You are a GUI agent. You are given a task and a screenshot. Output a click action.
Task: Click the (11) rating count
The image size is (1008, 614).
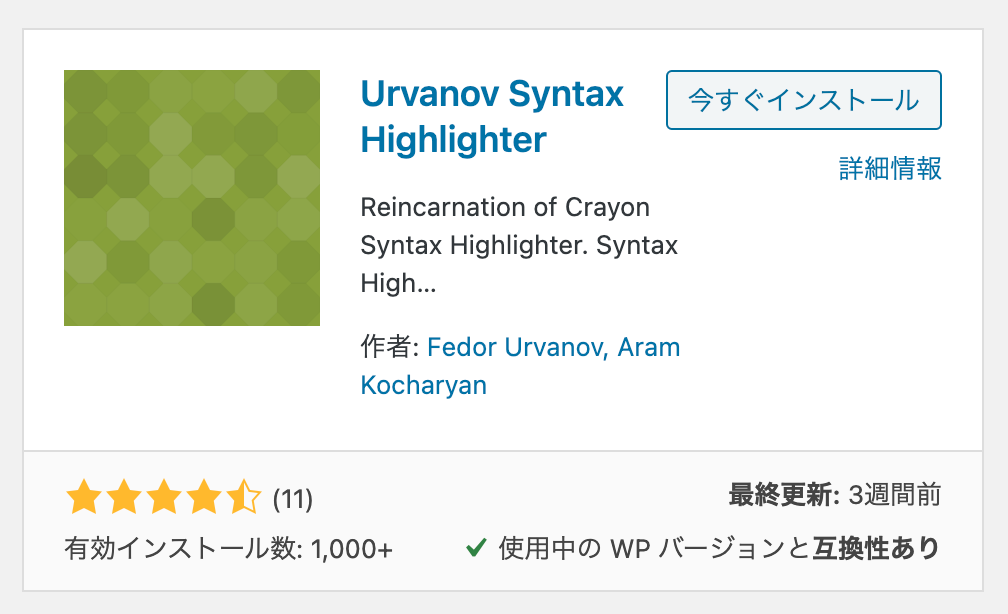tap(292, 499)
